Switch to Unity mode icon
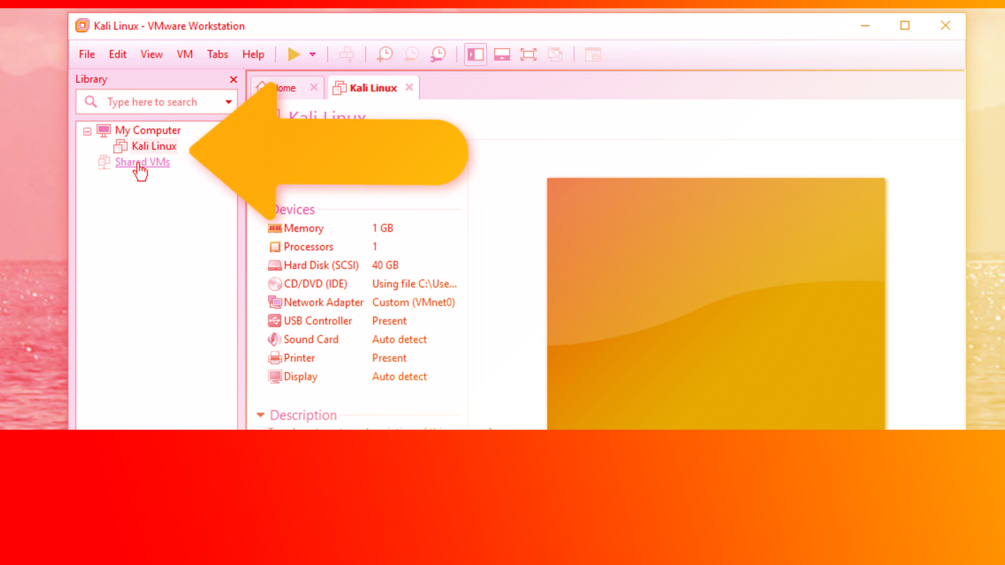This screenshot has width=1005, height=565. (x=555, y=54)
